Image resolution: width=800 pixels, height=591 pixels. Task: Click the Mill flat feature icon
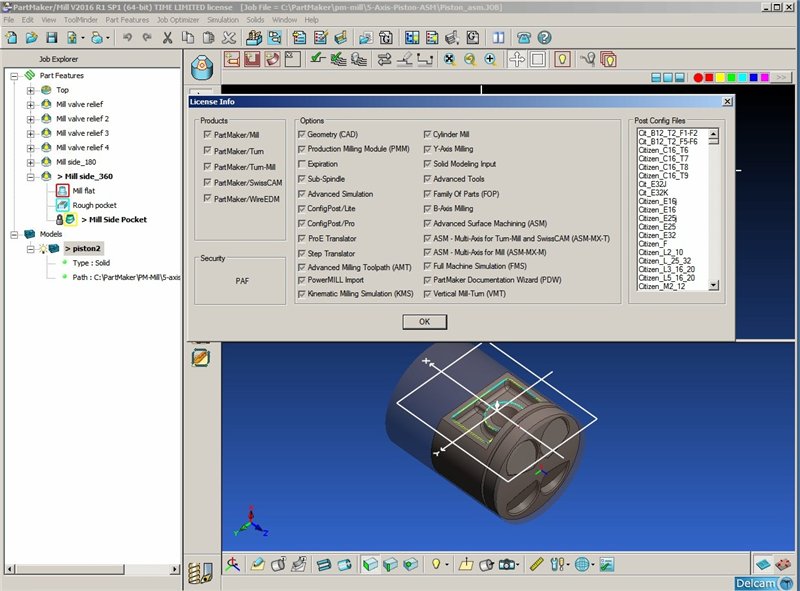[62, 190]
